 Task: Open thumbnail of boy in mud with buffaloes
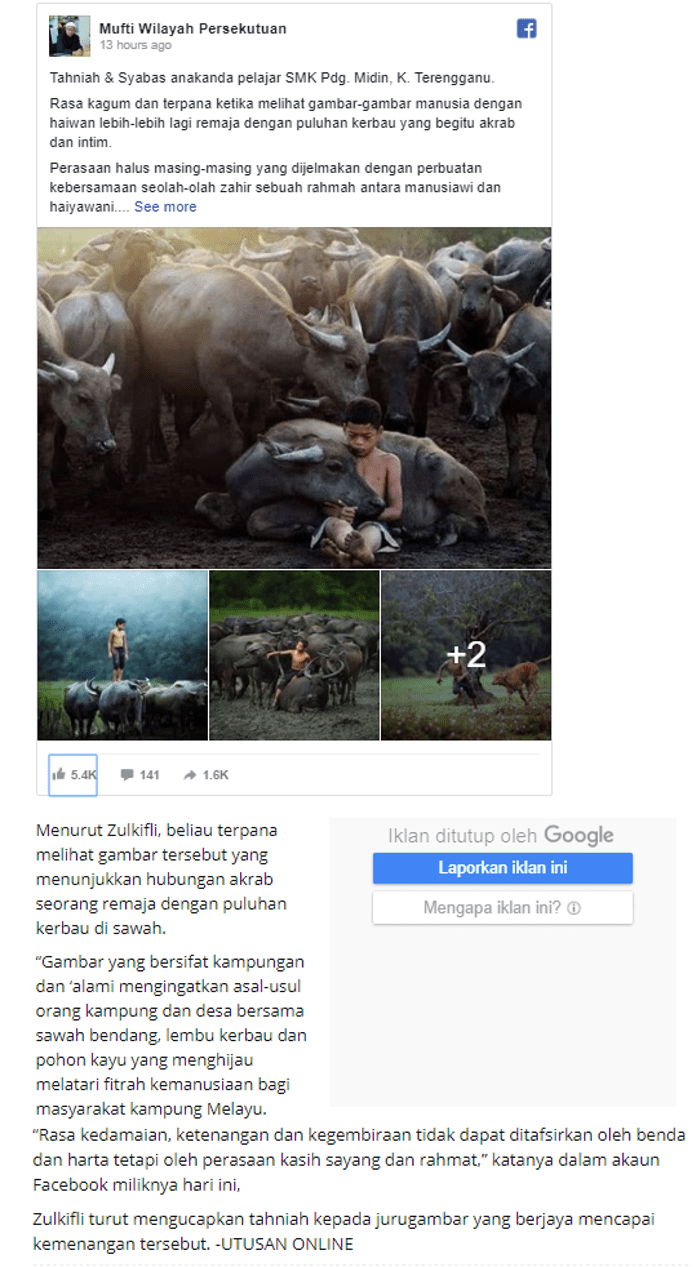coord(295,655)
